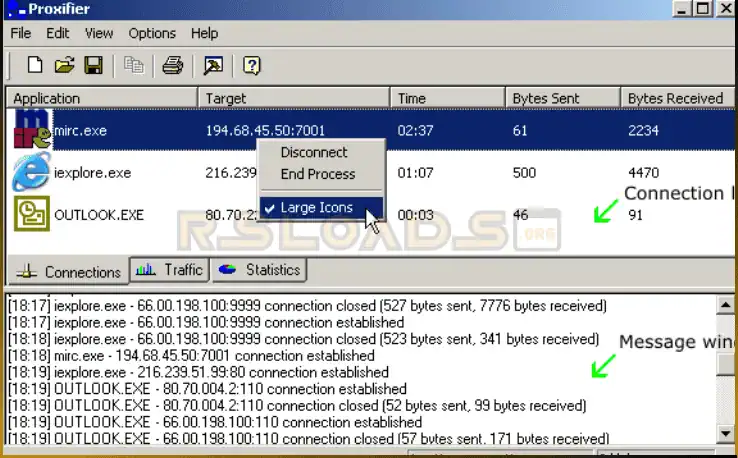Open the Options menu

152,33
